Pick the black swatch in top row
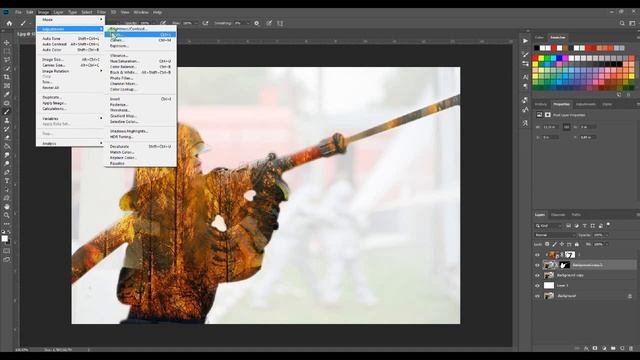This screenshot has width=640, height=360. pyautogui.click(x=537, y=48)
